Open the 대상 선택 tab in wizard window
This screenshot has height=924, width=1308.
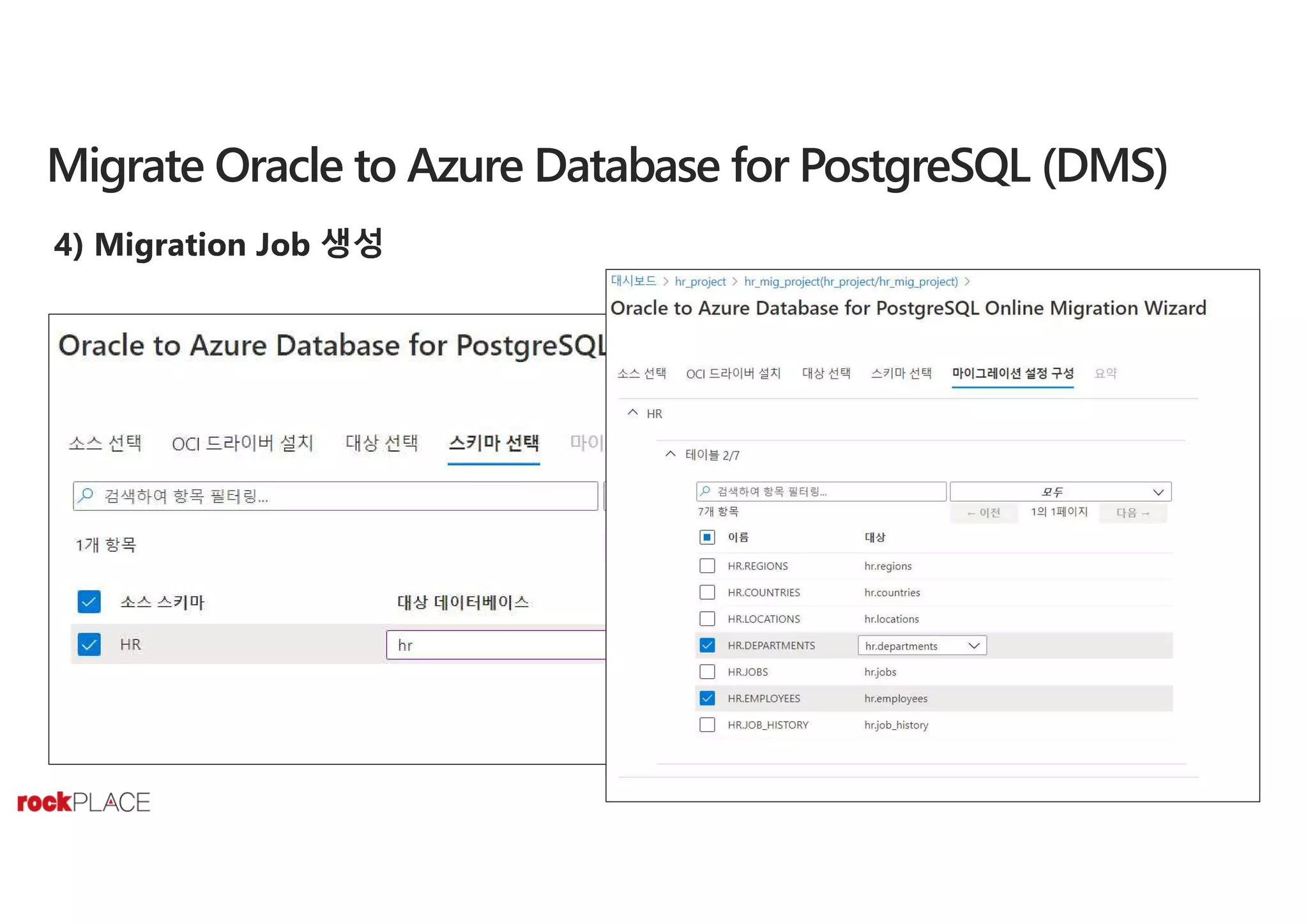pyautogui.click(x=826, y=374)
